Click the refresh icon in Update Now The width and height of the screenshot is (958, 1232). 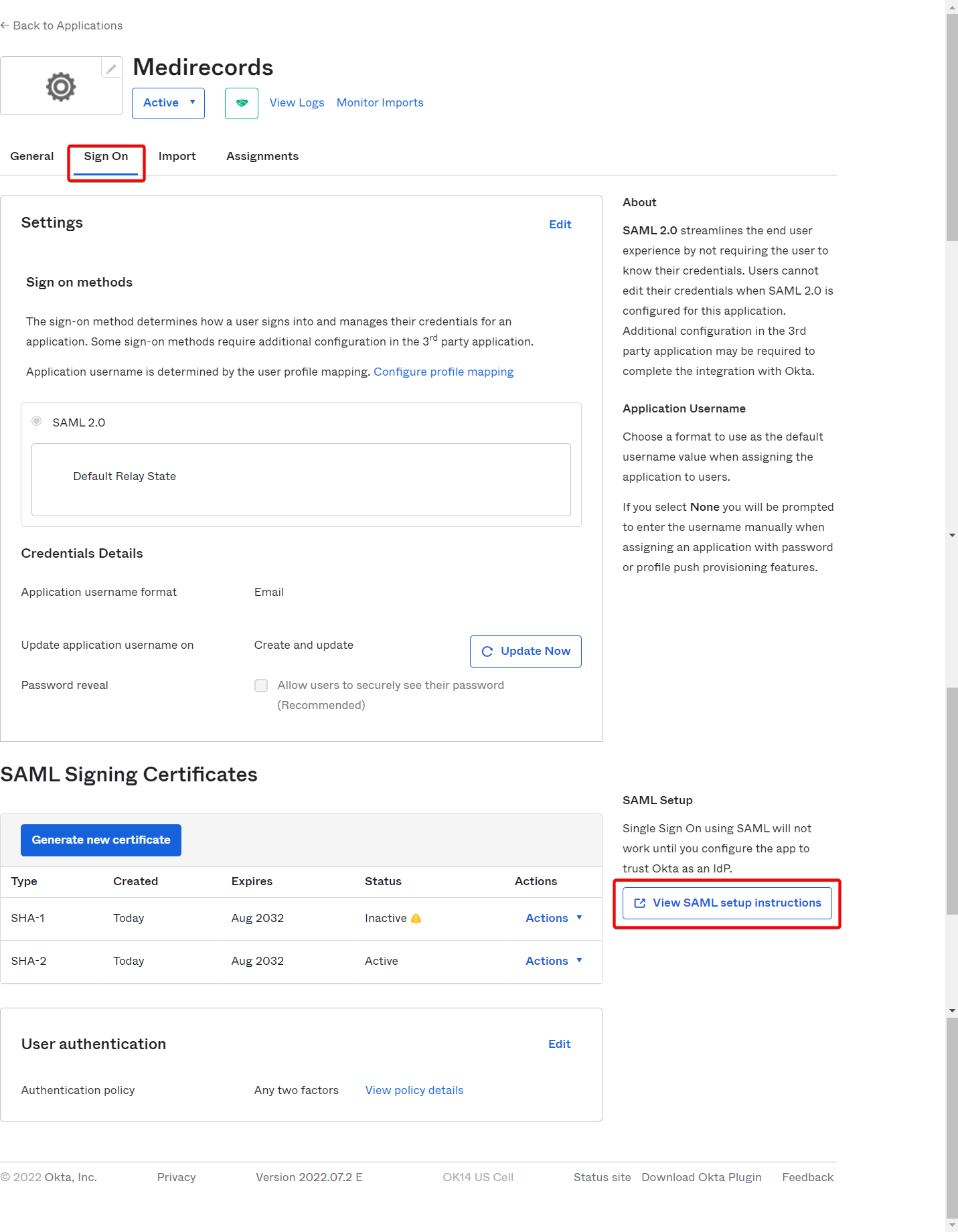tap(487, 651)
